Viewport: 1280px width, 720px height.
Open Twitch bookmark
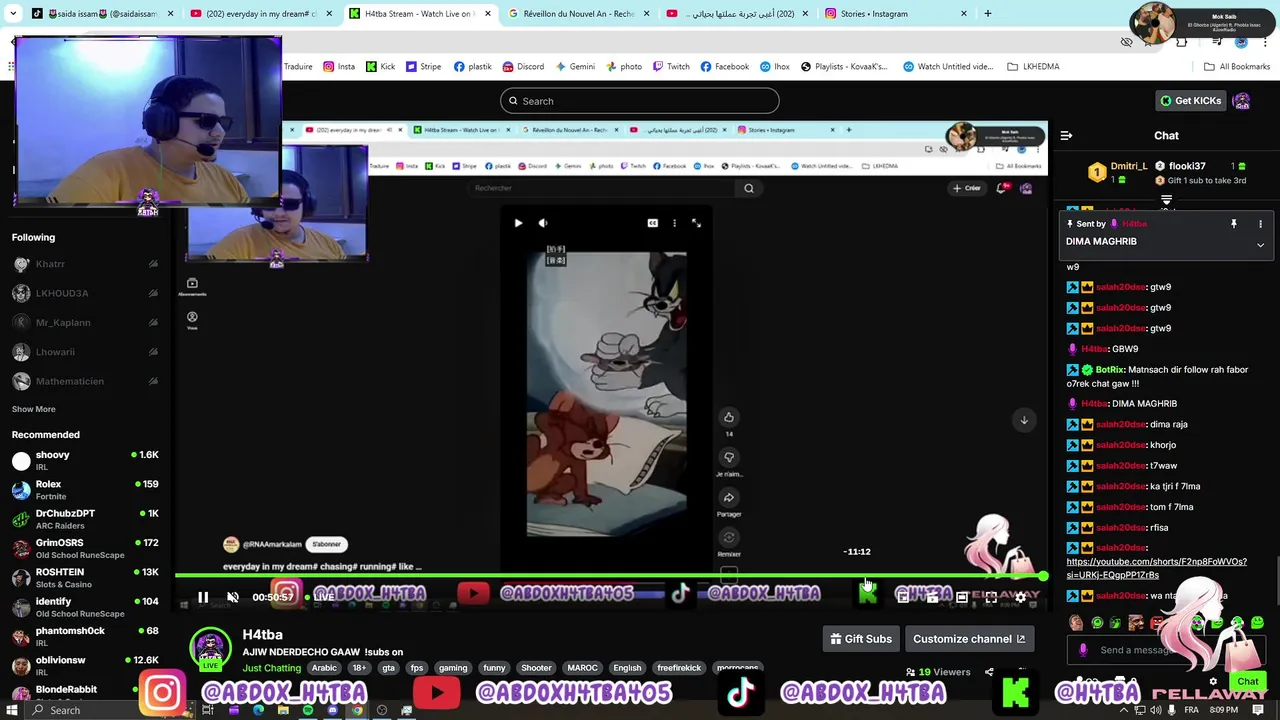click(671, 67)
